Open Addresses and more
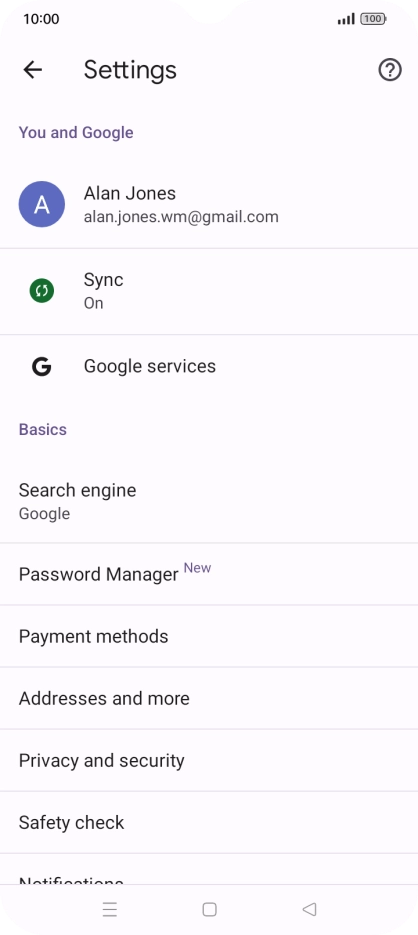Screen dimensions: 418x935 tap(209, 698)
